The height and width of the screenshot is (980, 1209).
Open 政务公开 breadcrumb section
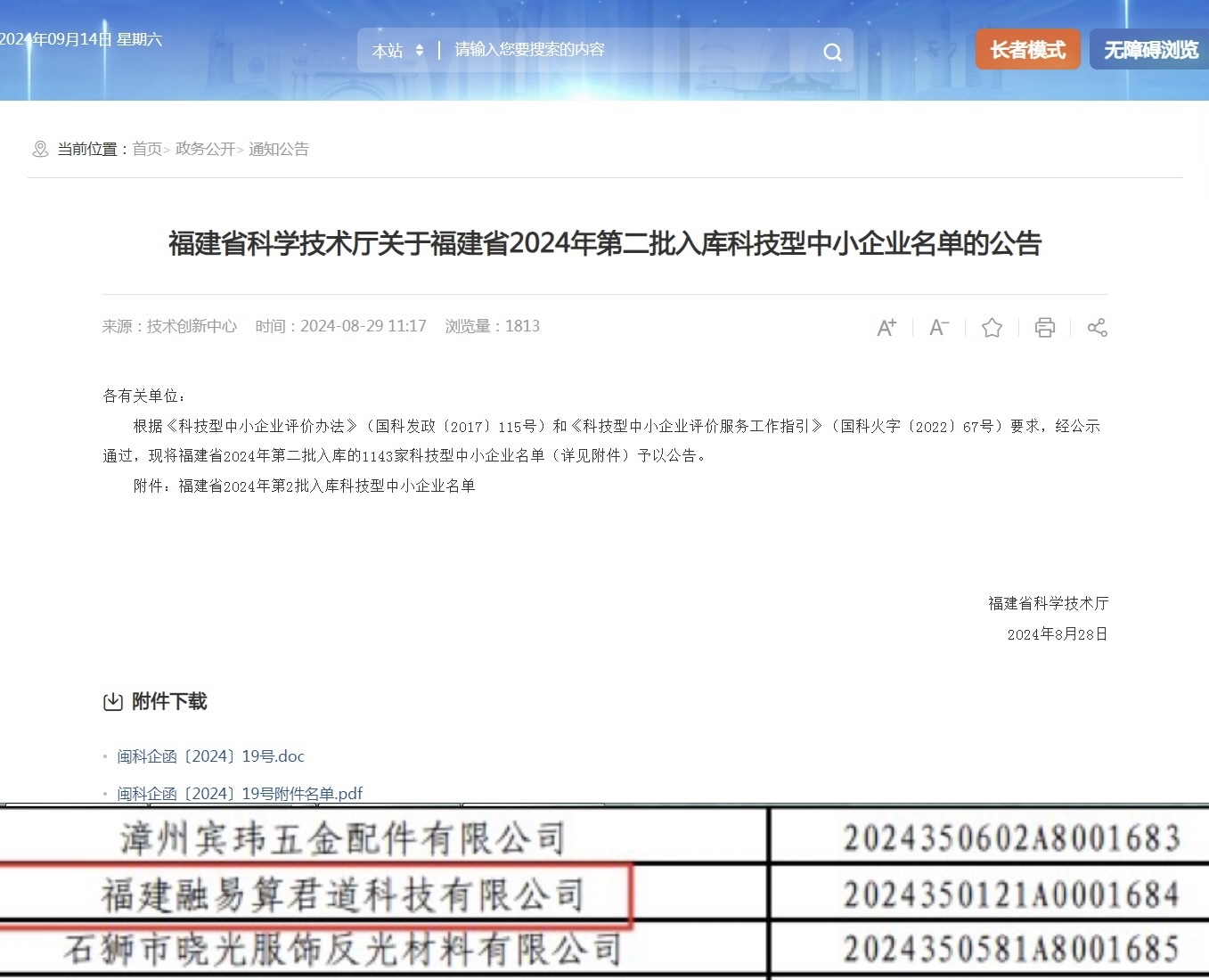point(205,149)
